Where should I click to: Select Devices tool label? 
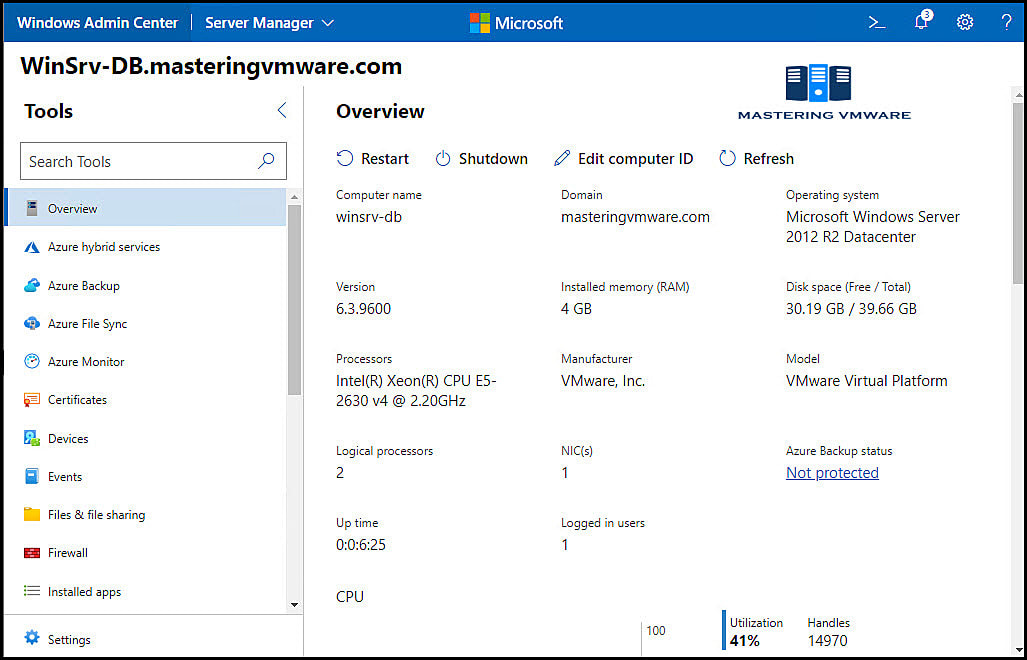tap(67, 439)
